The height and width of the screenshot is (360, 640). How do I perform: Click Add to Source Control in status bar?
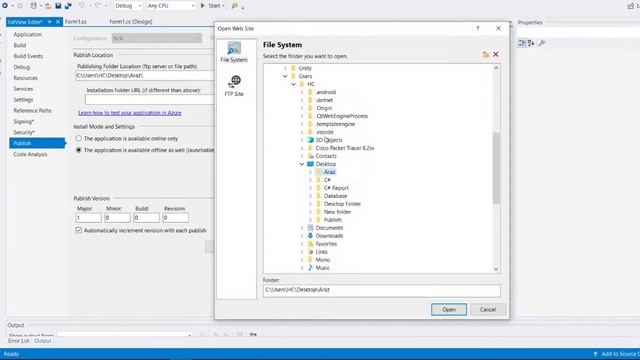pyautogui.click(x=616, y=354)
